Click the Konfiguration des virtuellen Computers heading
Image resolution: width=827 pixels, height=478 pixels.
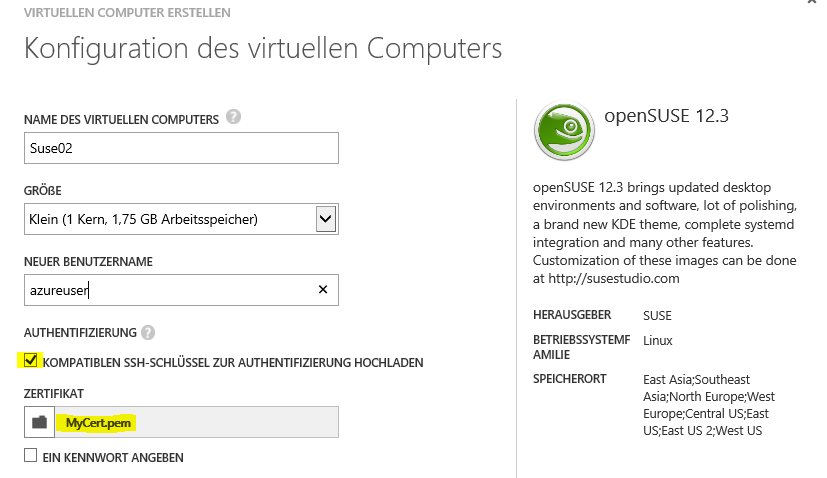coord(262,48)
